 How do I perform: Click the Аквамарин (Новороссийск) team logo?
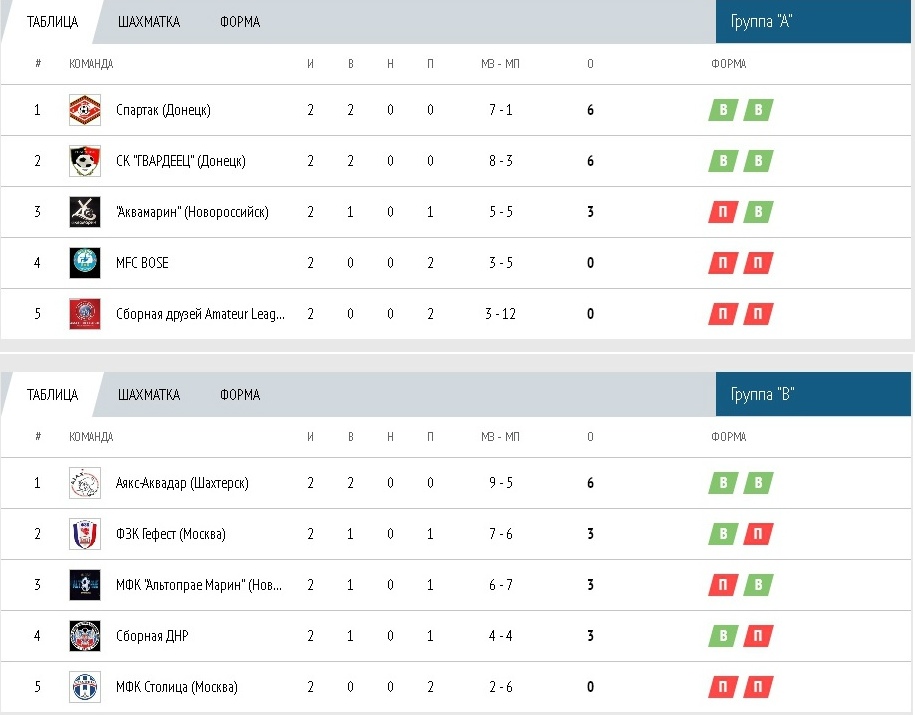[x=85, y=212]
